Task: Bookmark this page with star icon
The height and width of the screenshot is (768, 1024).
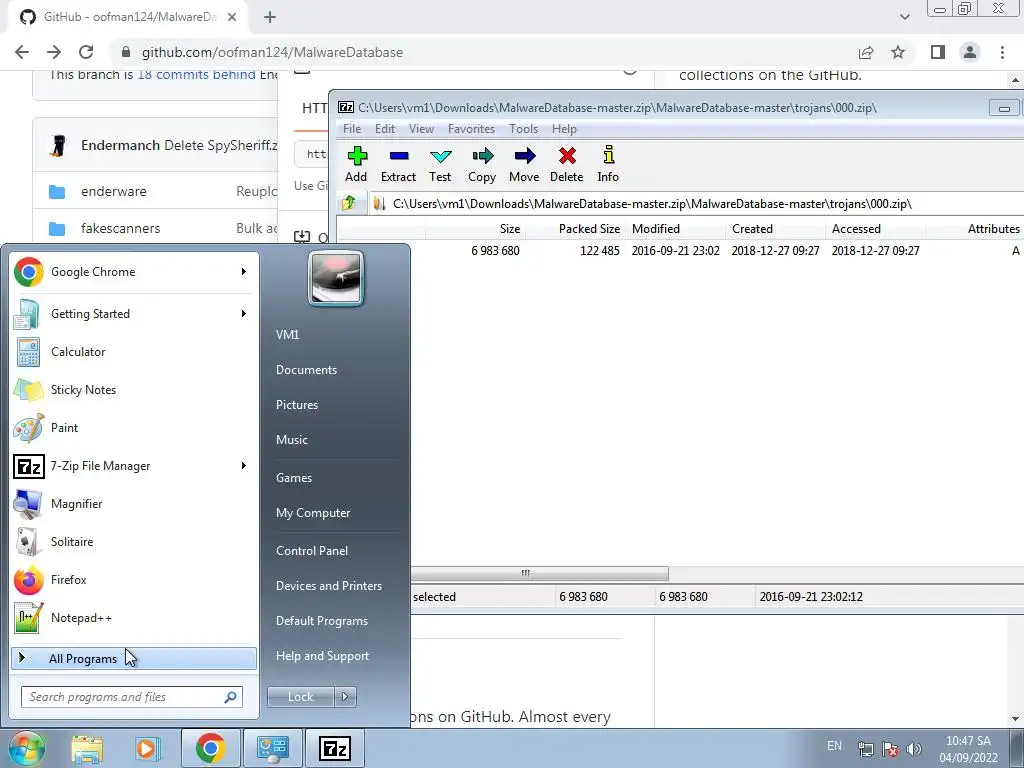Action: click(x=898, y=52)
